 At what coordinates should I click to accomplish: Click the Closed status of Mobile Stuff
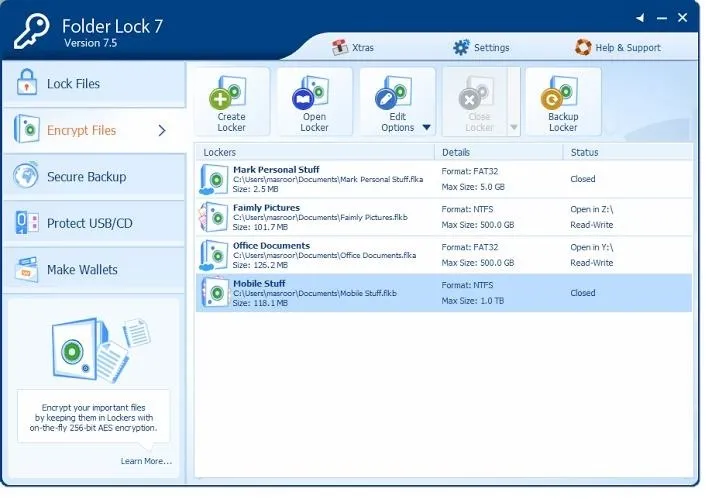coord(583,293)
